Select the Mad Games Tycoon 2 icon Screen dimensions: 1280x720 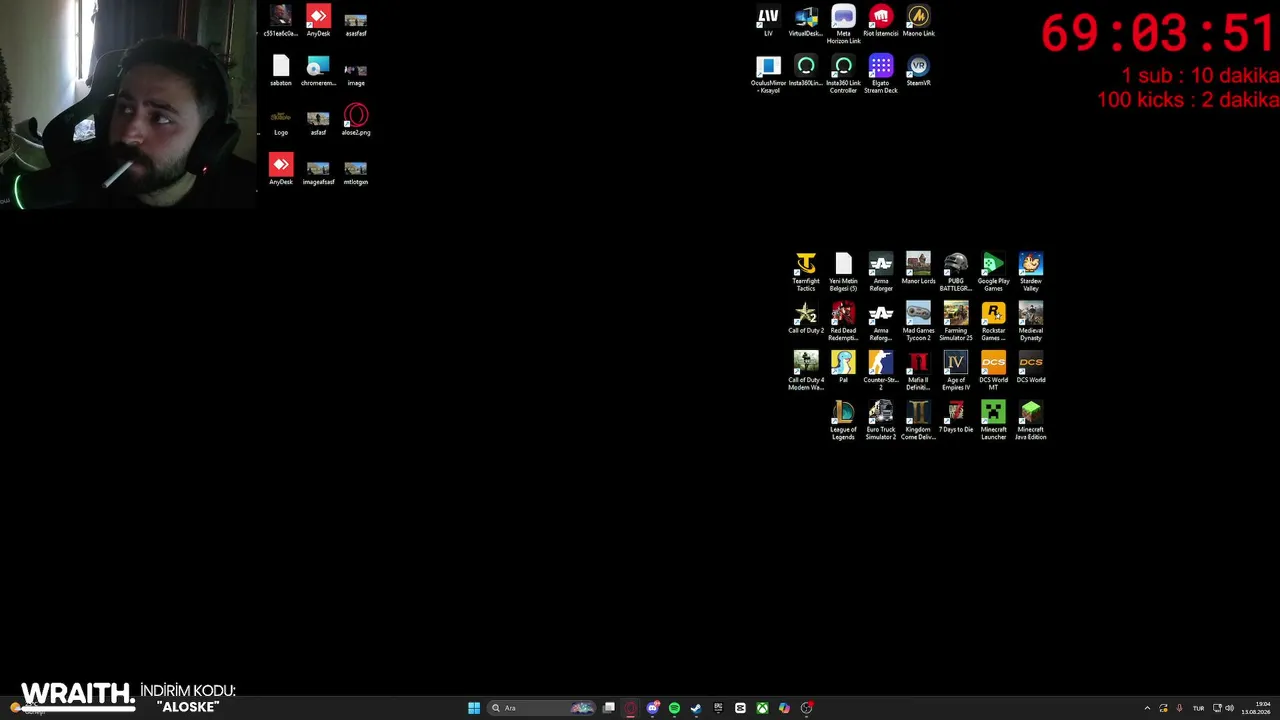pos(918,321)
